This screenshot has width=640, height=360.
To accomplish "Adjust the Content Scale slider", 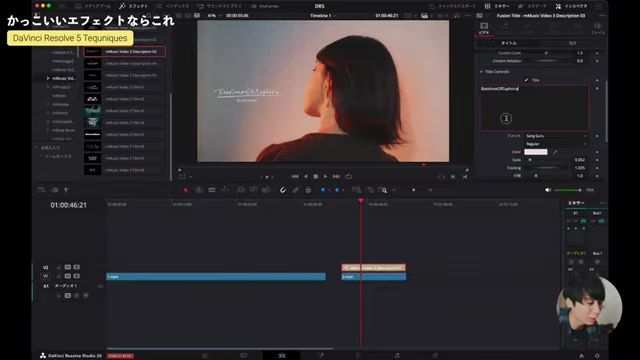I will (x=545, y=53).
